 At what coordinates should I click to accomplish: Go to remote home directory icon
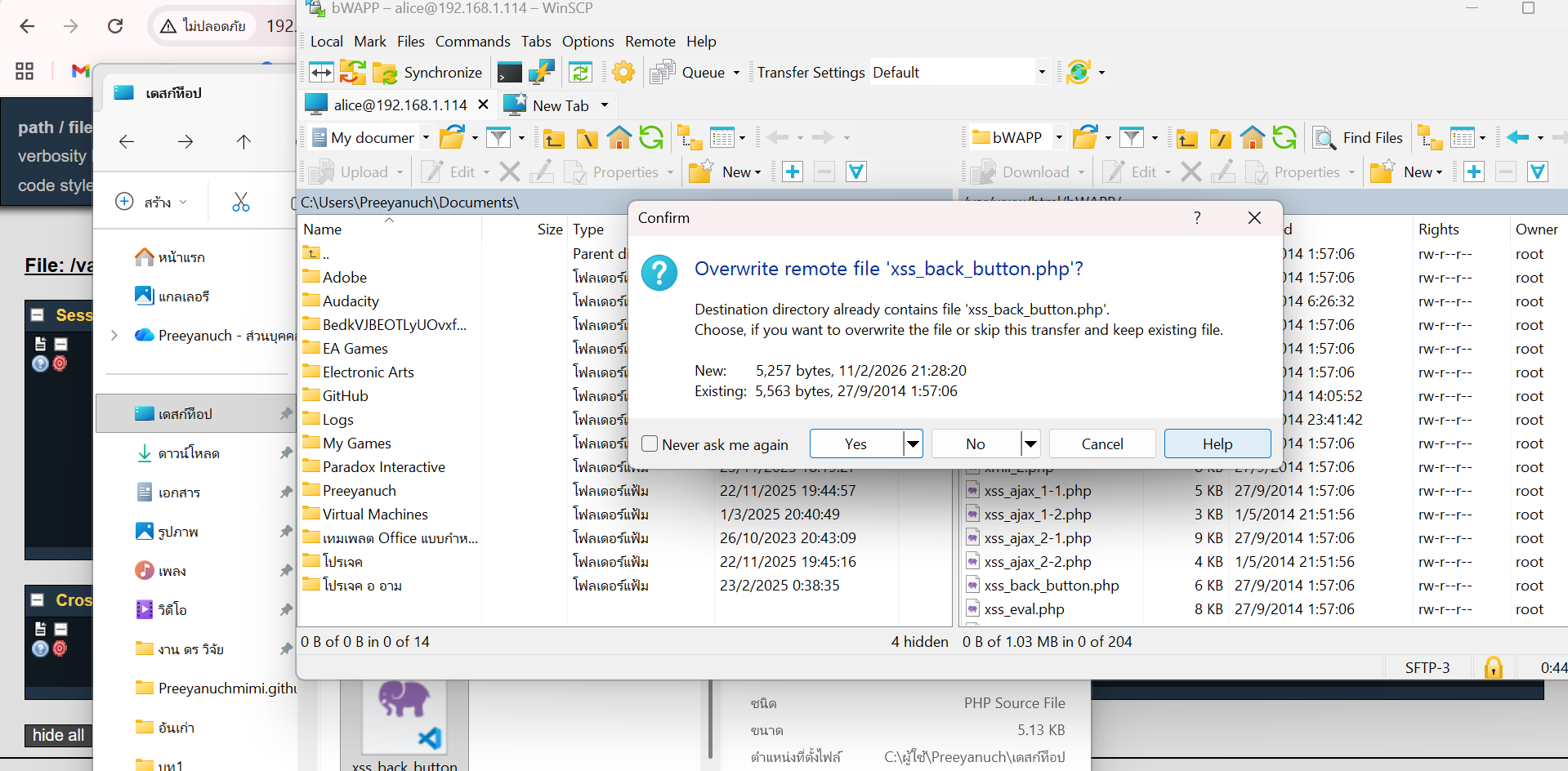tap(1252, 138)
